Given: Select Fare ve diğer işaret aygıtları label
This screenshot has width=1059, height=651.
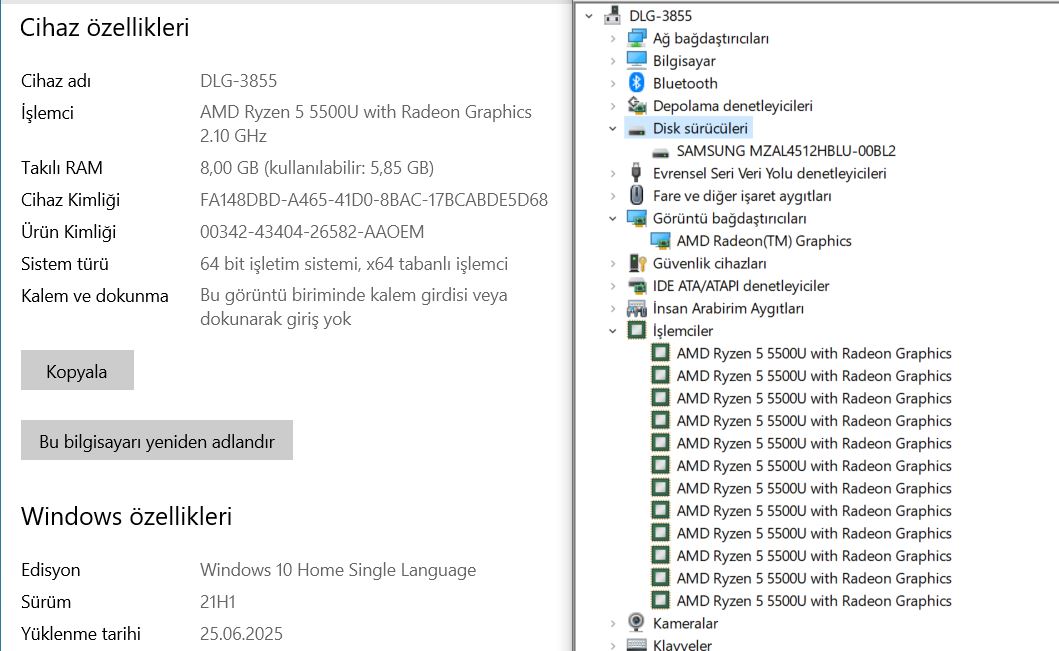Looking at the screenshot, I should pyautogui.click(x=742, y=196).
